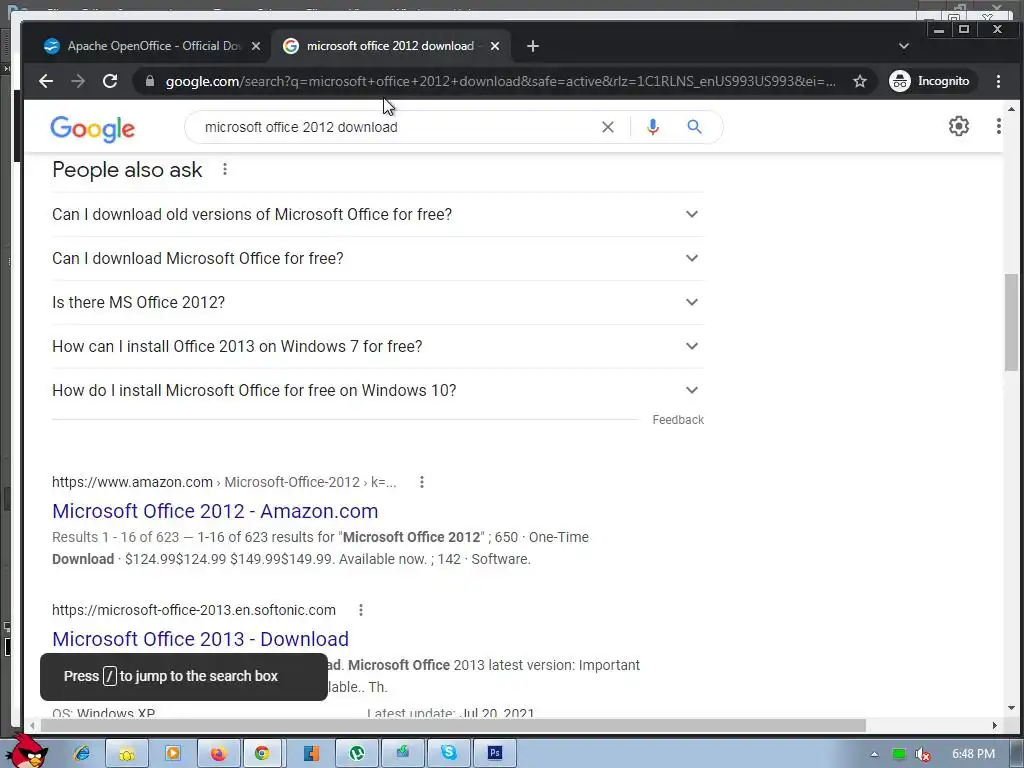The height and width of the screenshot is (768, 1024).
Task: Expand "Can I download old versions" question
Action: [x=377, y=214]
